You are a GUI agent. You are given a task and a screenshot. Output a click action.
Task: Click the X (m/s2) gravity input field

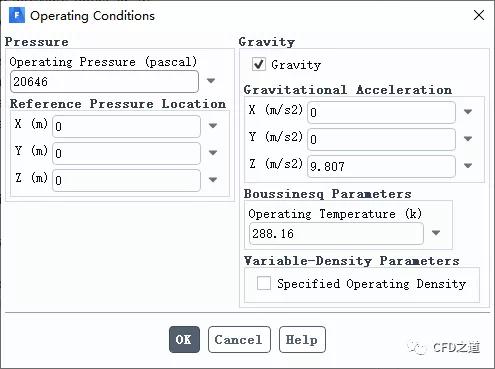[x=381, y=112]
